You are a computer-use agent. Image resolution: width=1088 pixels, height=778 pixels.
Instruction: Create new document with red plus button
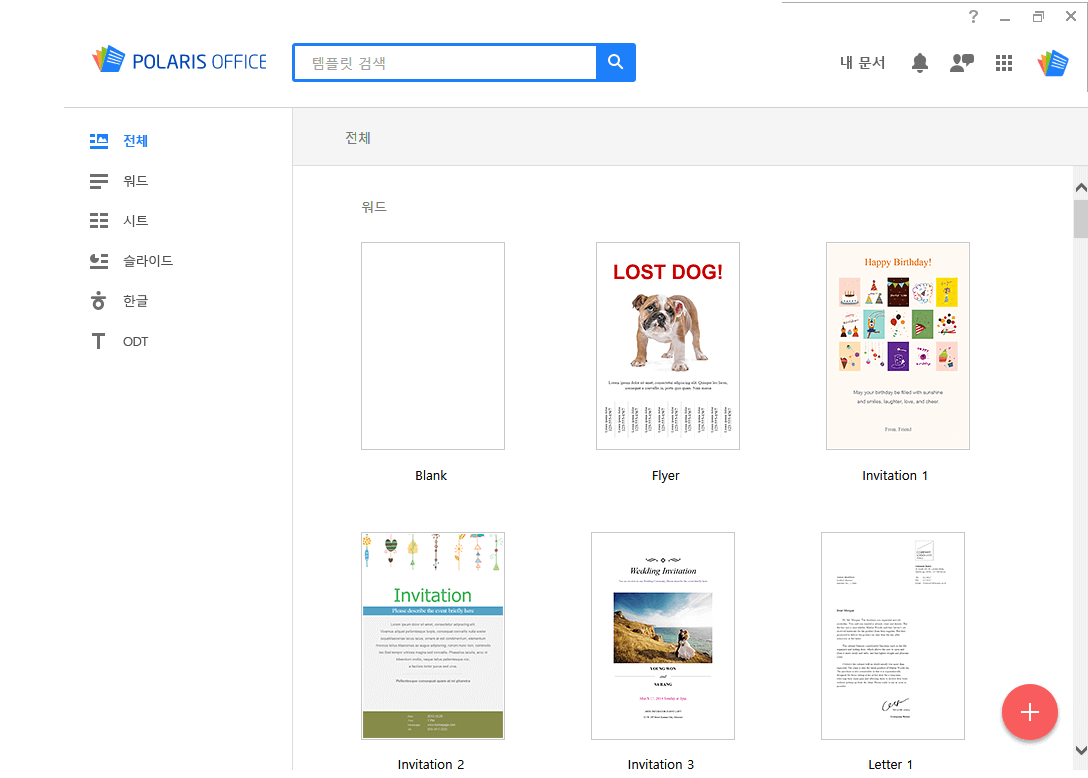(1029, 711)
